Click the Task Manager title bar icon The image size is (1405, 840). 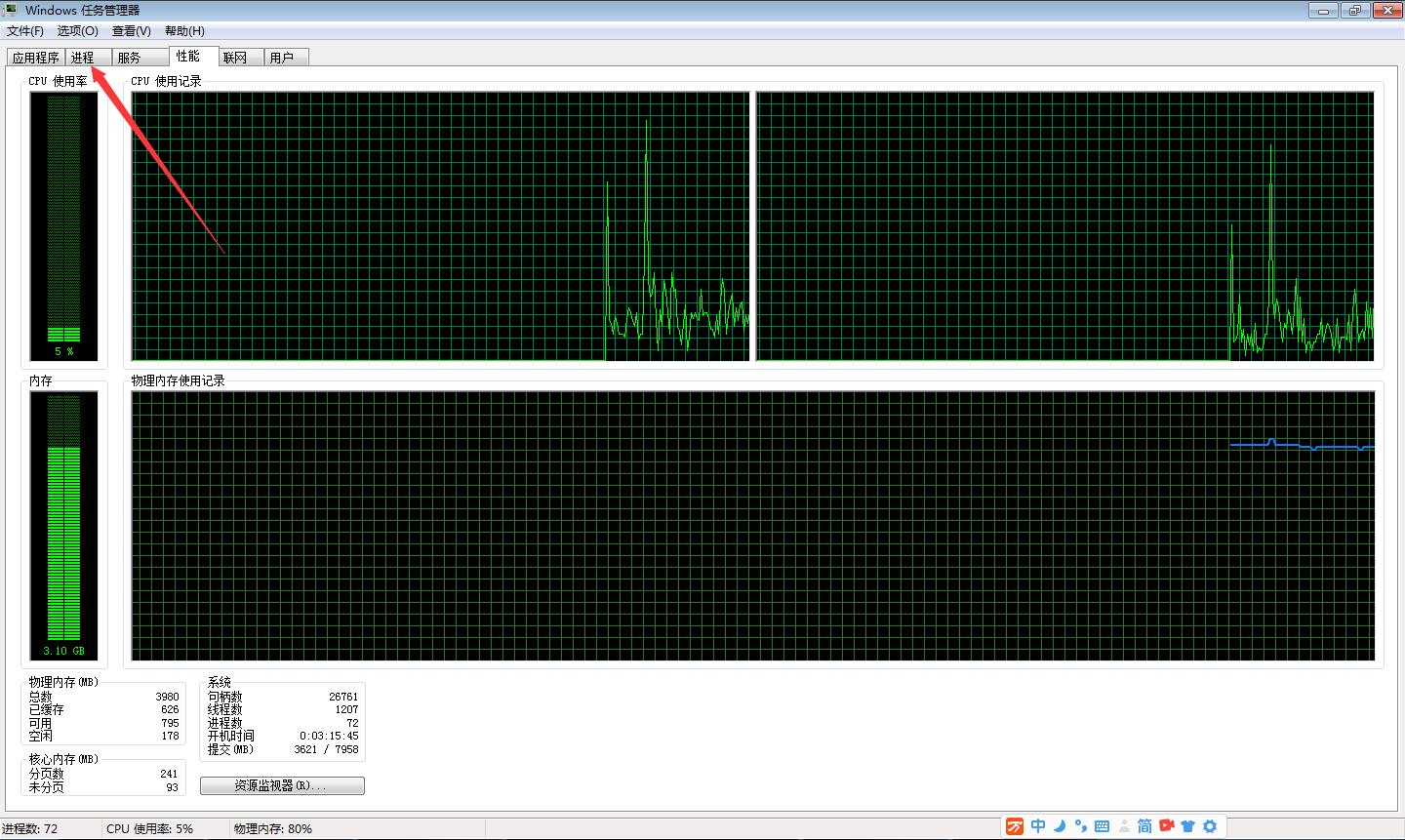11,10
